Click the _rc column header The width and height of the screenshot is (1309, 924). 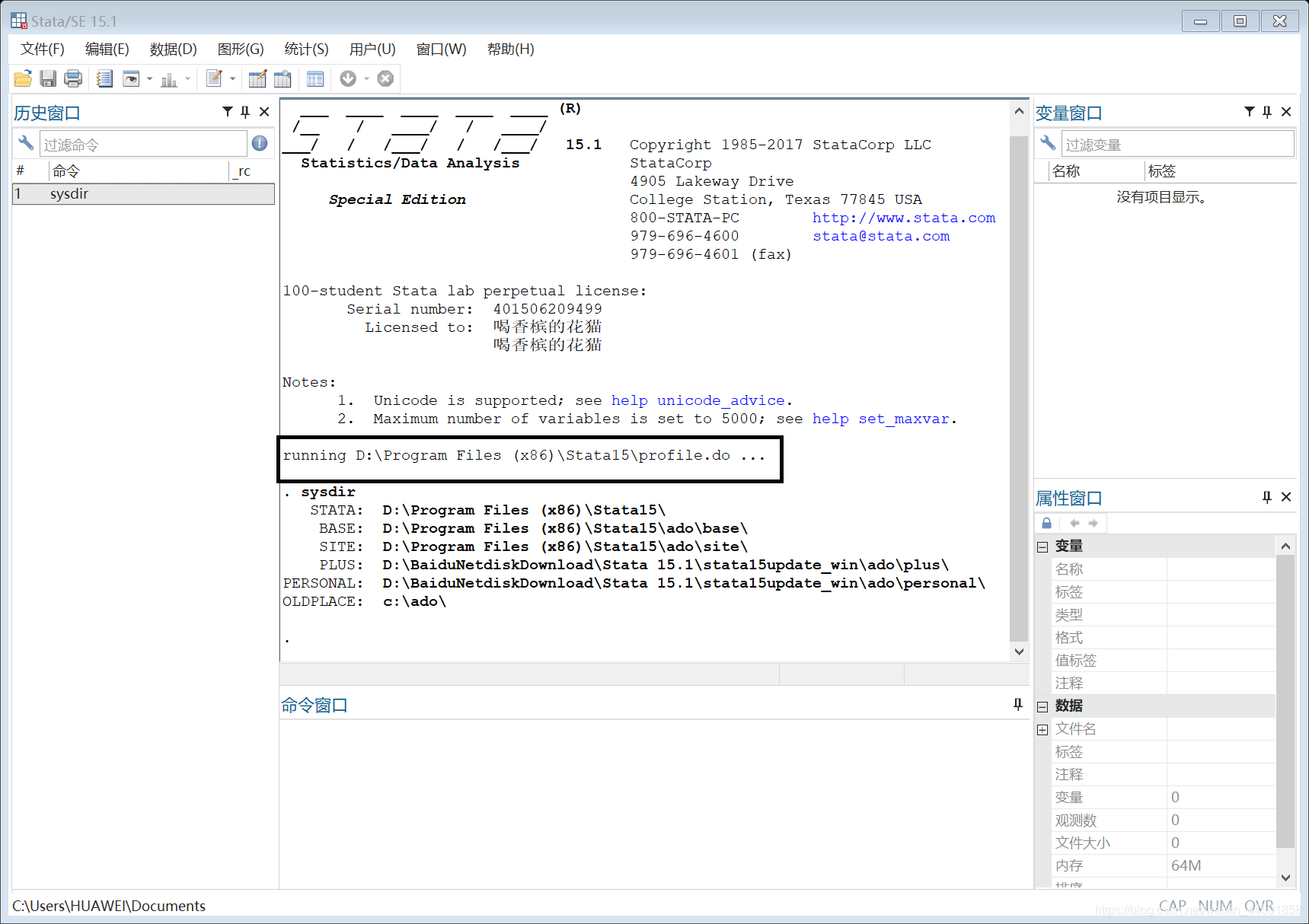252,171
